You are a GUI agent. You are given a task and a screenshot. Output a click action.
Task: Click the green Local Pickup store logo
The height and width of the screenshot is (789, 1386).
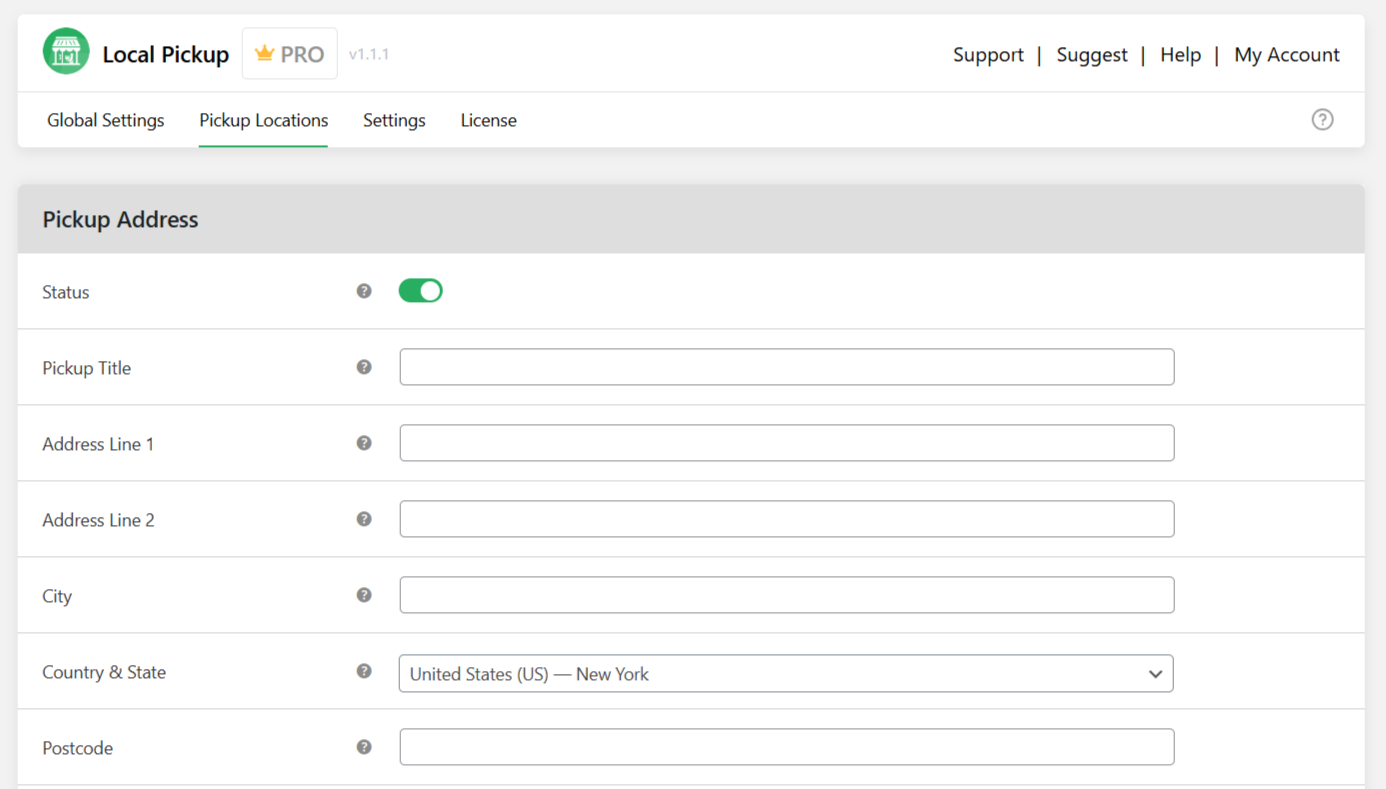point(66,52)
